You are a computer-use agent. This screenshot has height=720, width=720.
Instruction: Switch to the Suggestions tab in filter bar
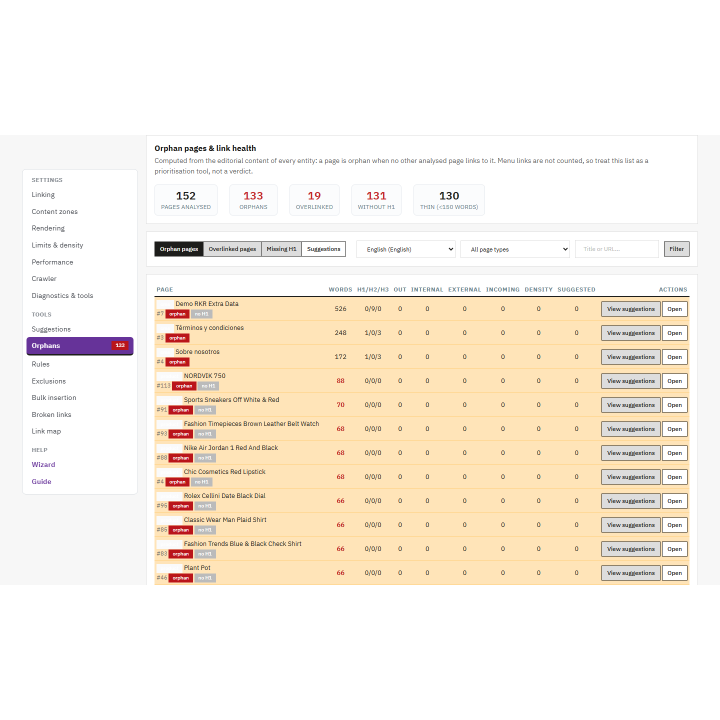point(324,249)
